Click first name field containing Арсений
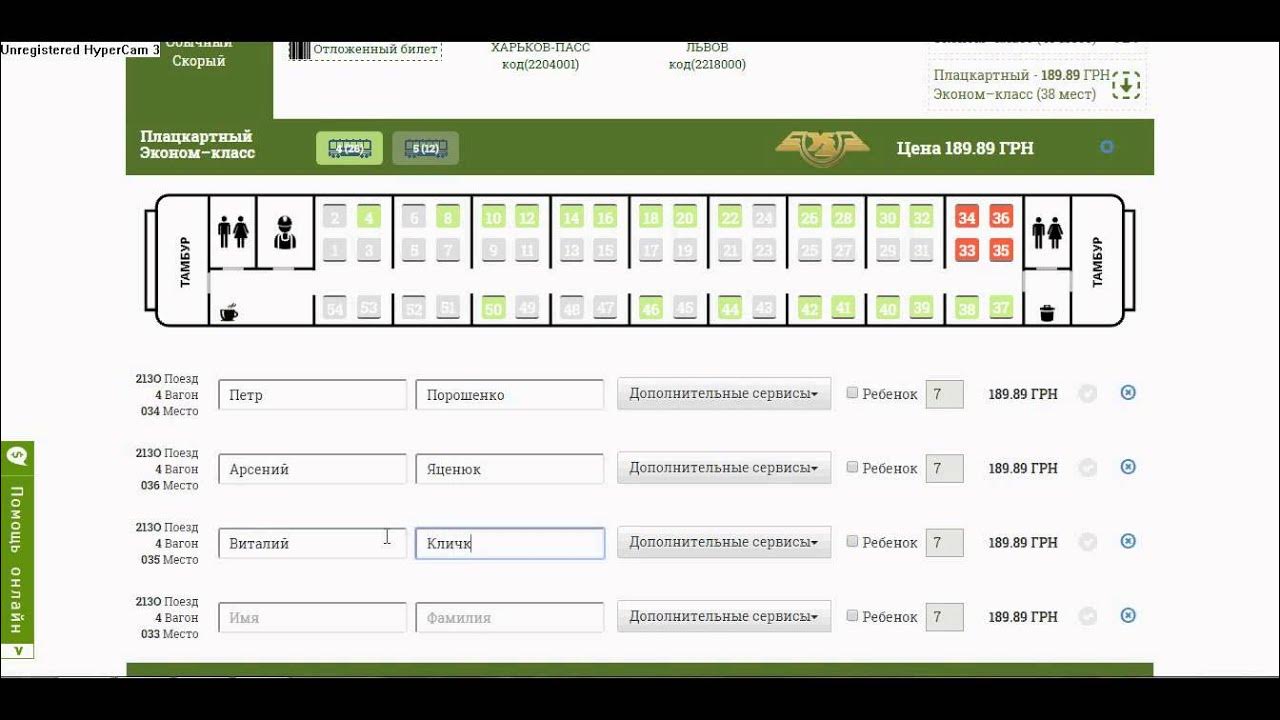1280x720 pixels. [313, 468]
